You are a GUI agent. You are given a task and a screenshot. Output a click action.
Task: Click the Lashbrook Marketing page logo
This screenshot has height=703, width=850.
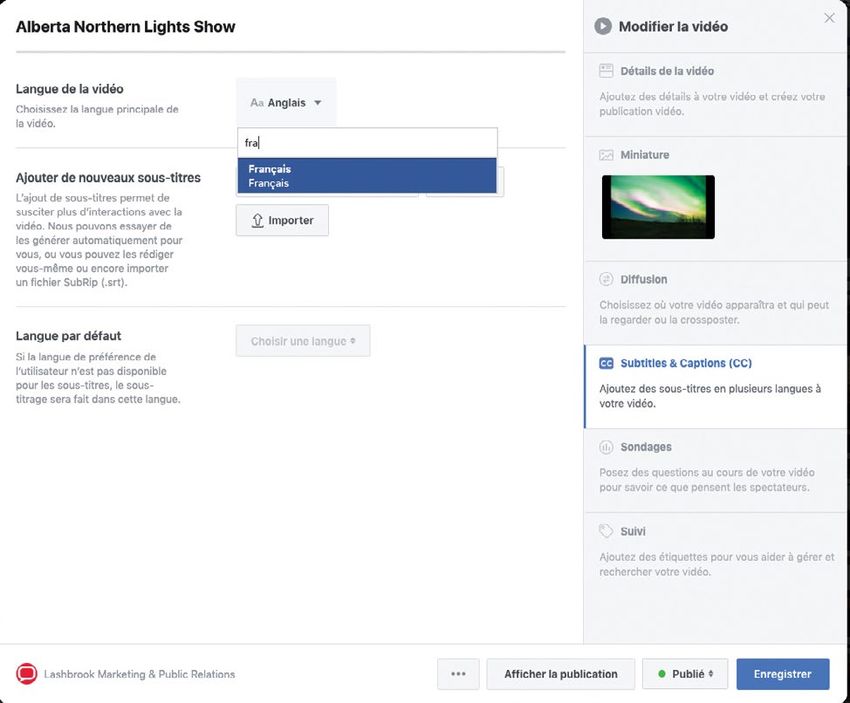click(x=27, y=674)
